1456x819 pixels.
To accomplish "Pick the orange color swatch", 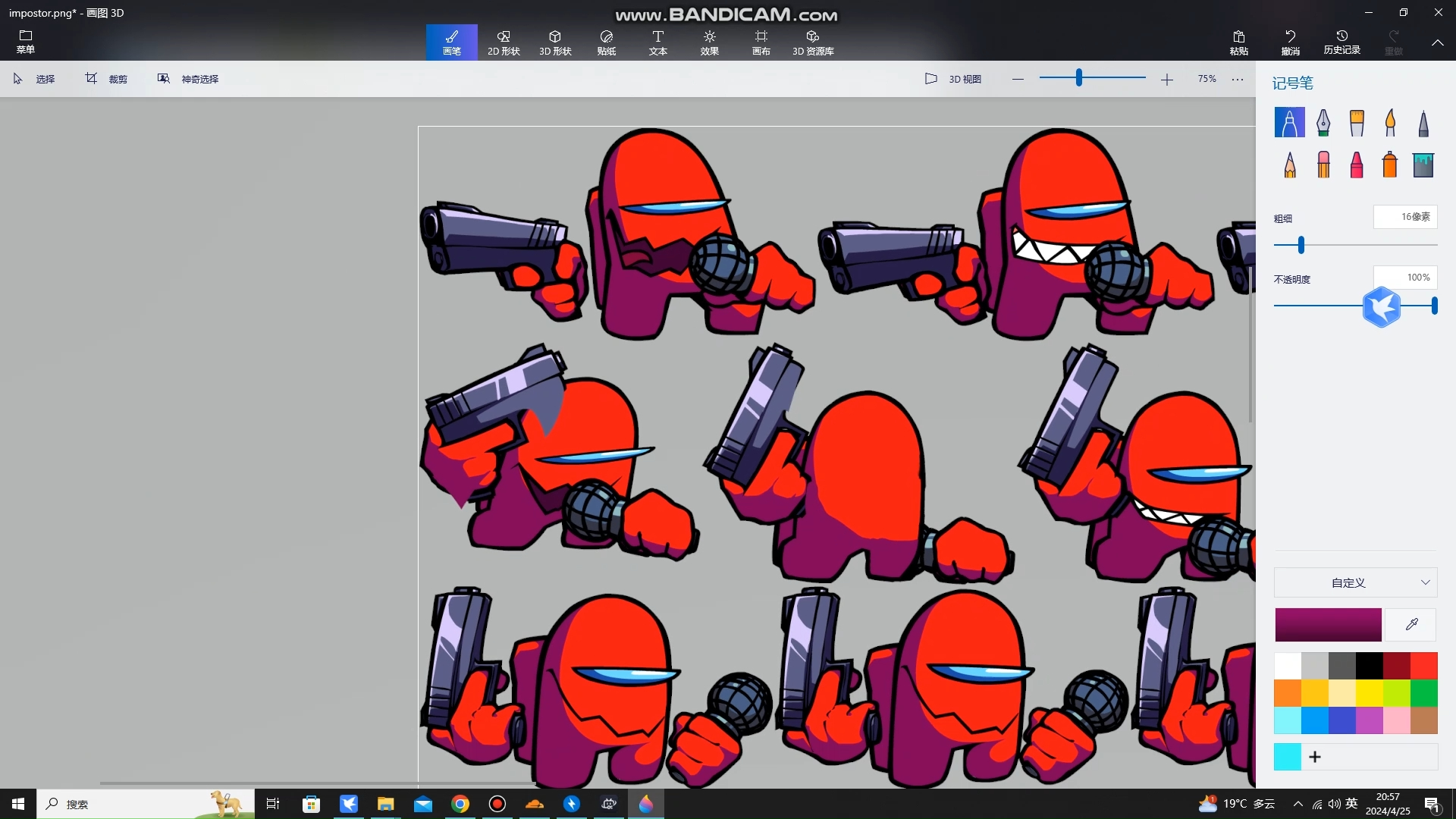I will pyautogui.click(x=1288, y=693).
